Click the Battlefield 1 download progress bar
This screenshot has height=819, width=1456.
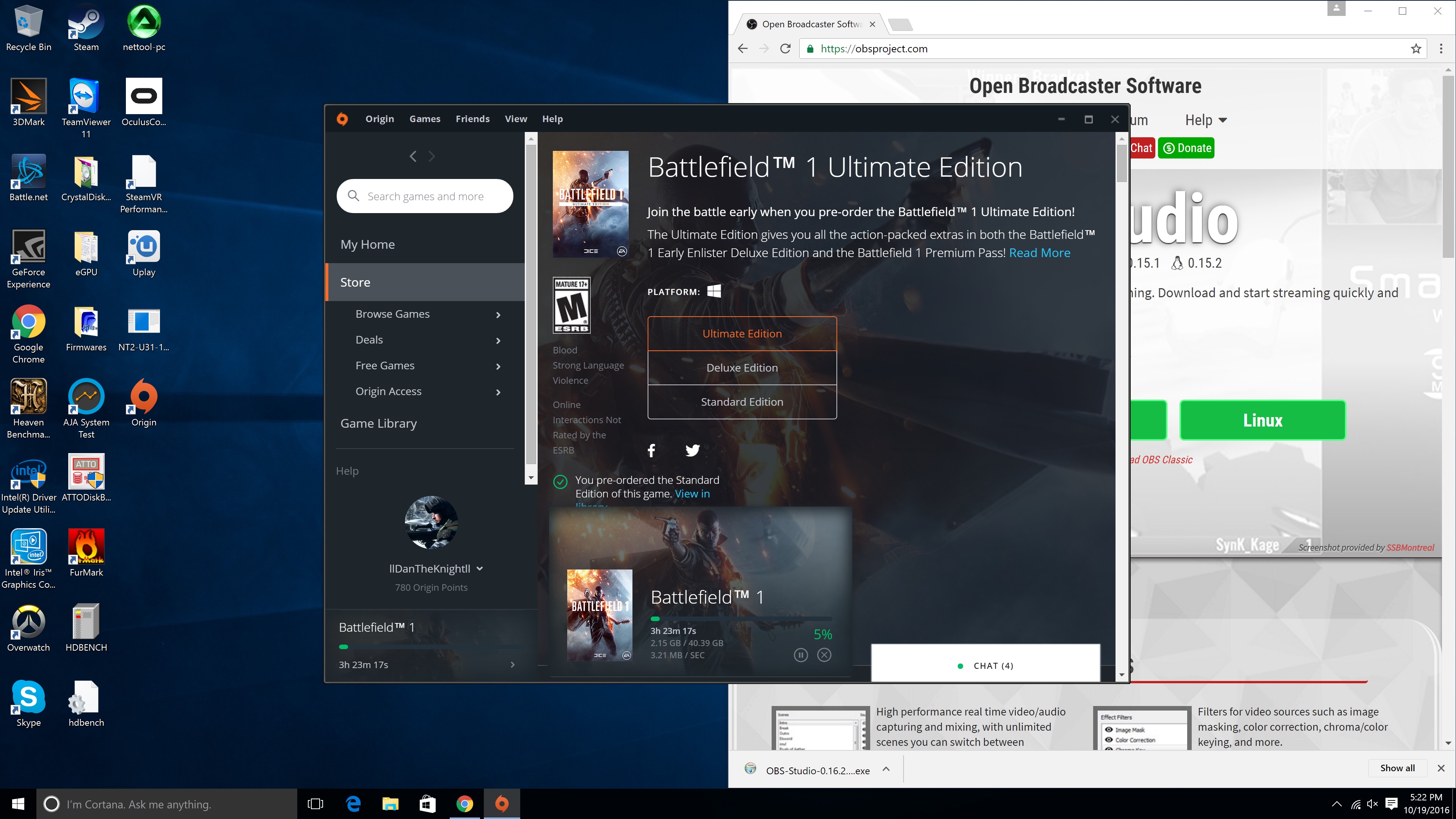click(741, 619)
